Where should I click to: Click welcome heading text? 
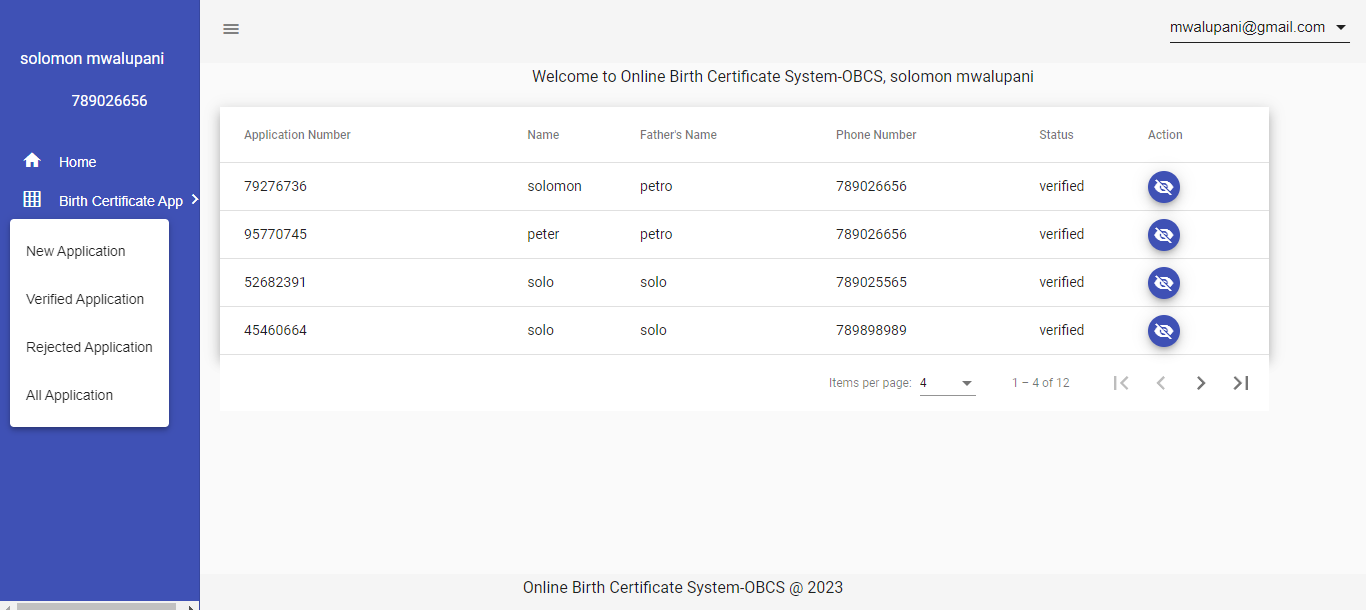tap(783, 76)
